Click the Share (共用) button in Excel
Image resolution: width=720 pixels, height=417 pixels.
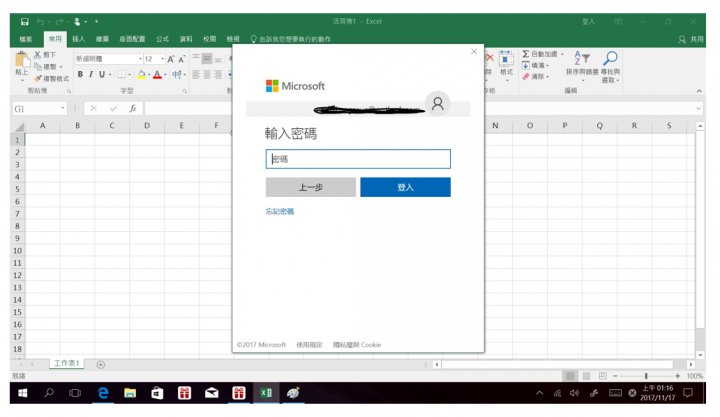pyautogui.click(x=691, y=39)
